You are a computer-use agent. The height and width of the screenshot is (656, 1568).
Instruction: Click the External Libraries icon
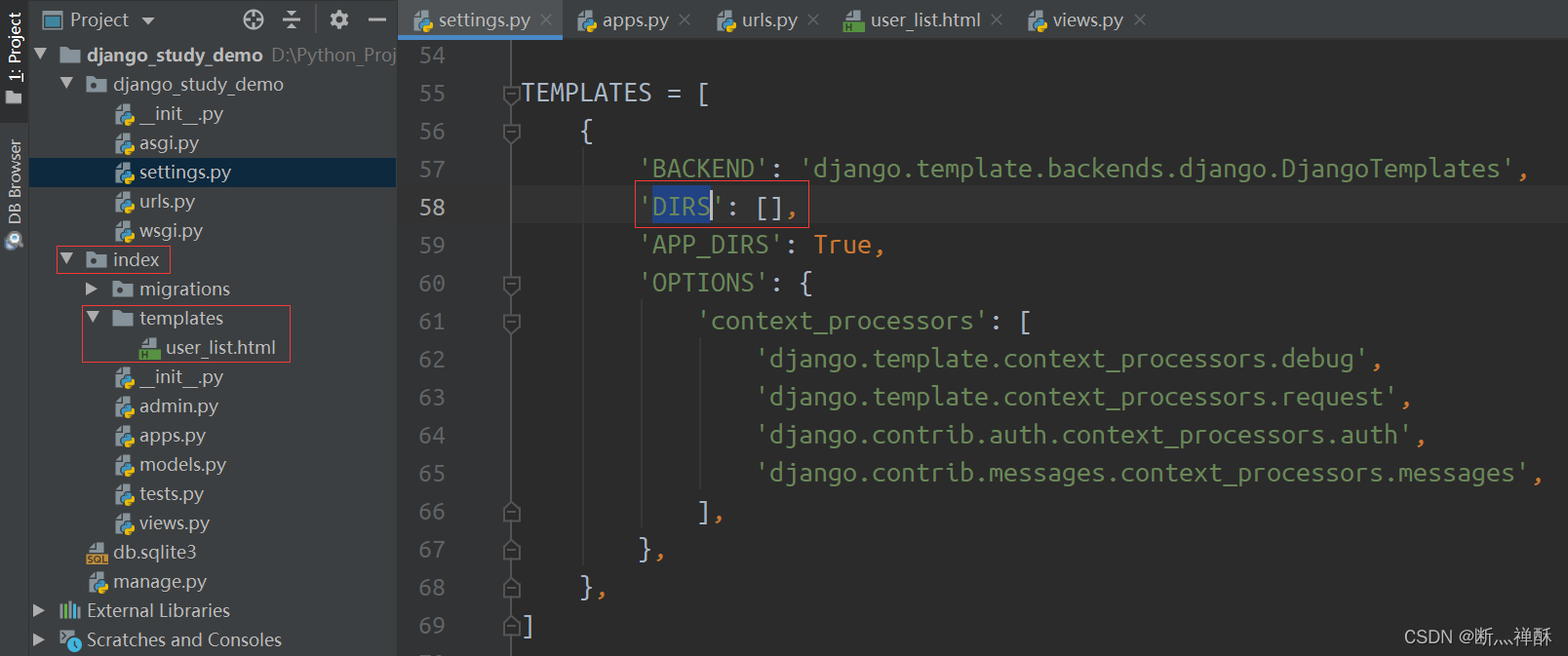click(70, 610)
